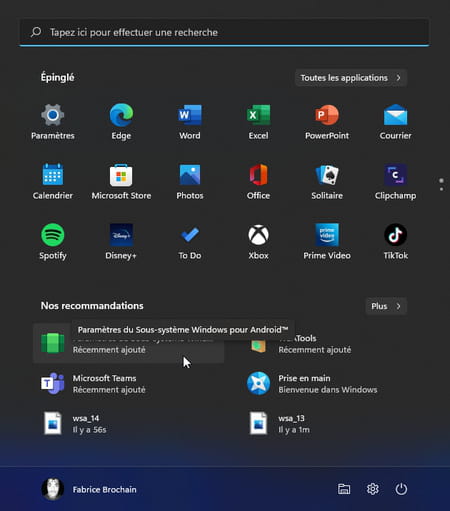Viewport: 450px width, 511px height.
Task: Go to next pinned apps page dot
Action: (x=441, y=189)
